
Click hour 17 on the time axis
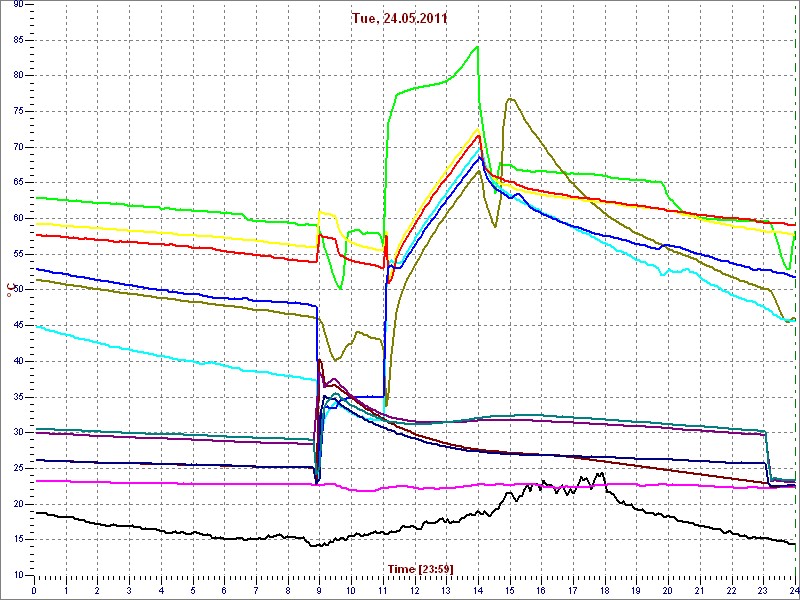click(572, 590)
